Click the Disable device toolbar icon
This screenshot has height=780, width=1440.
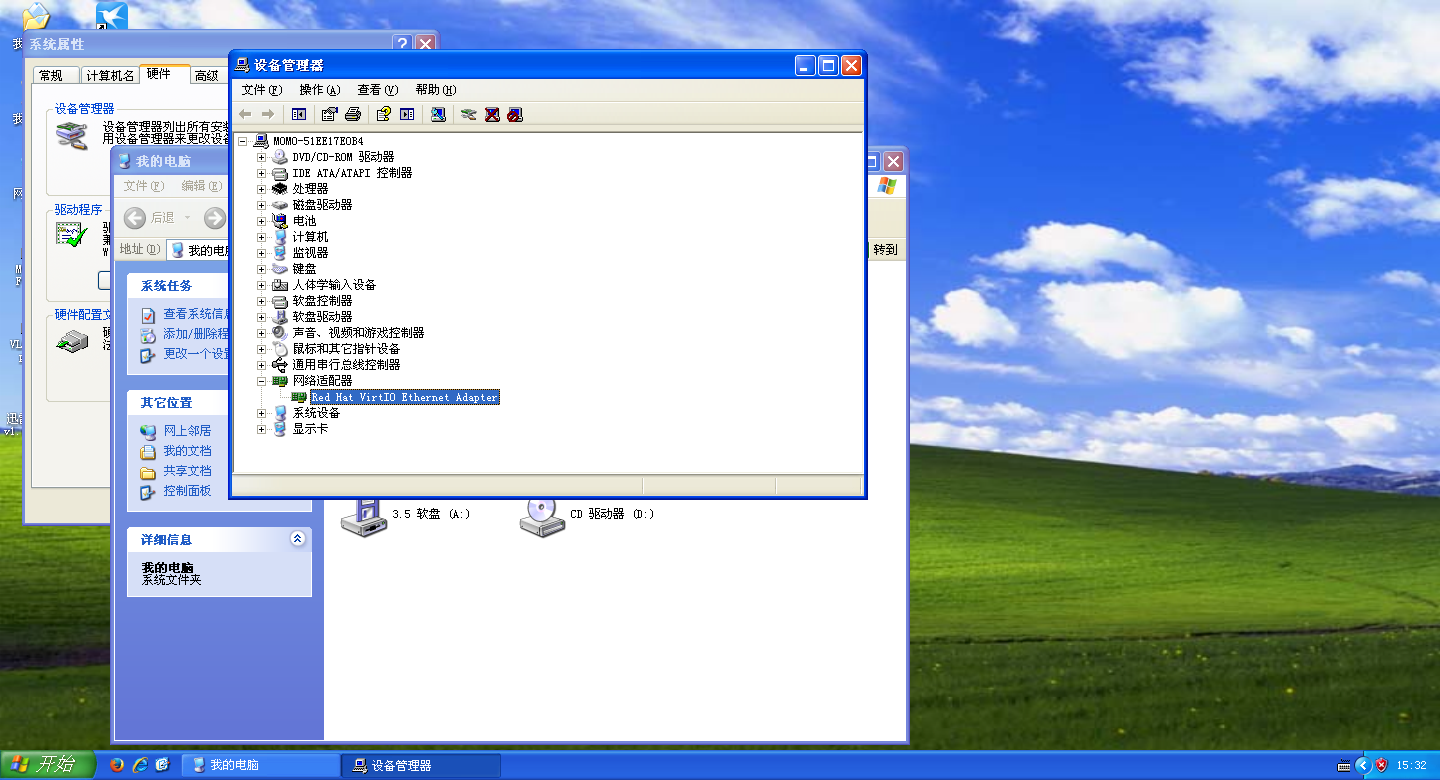(x=515, y=114)
